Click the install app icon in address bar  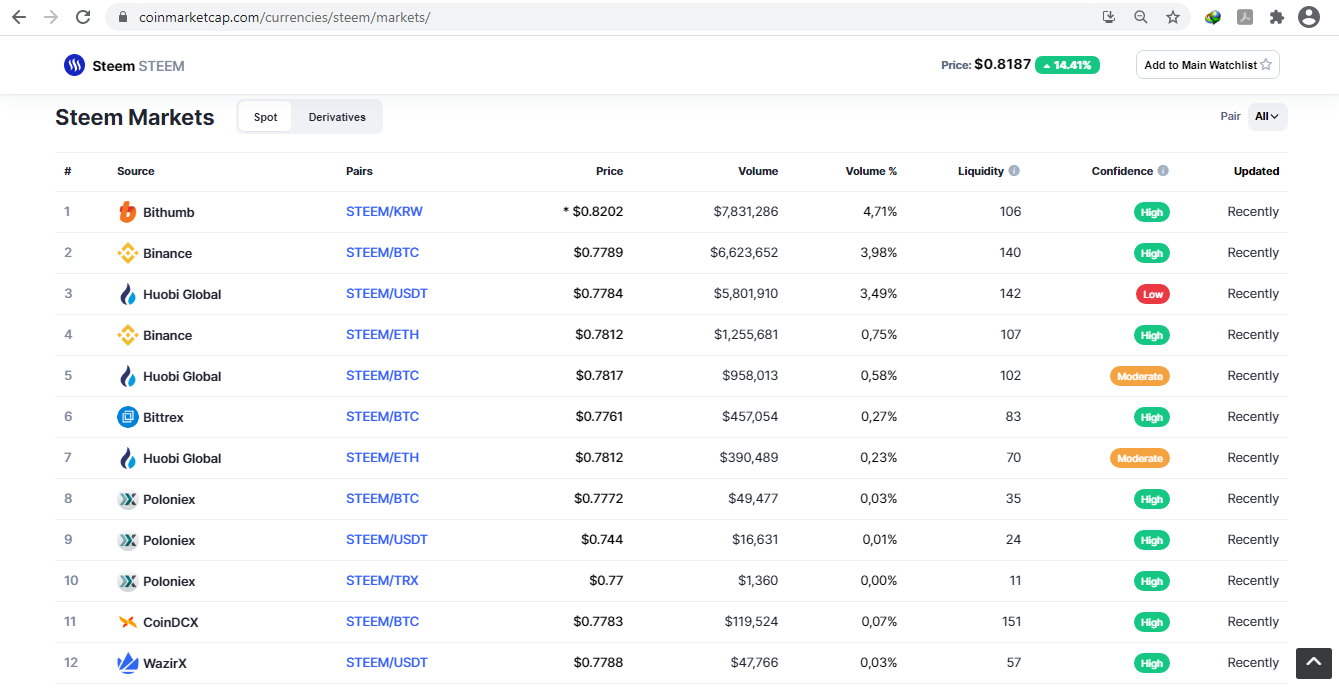(1108, 17)
